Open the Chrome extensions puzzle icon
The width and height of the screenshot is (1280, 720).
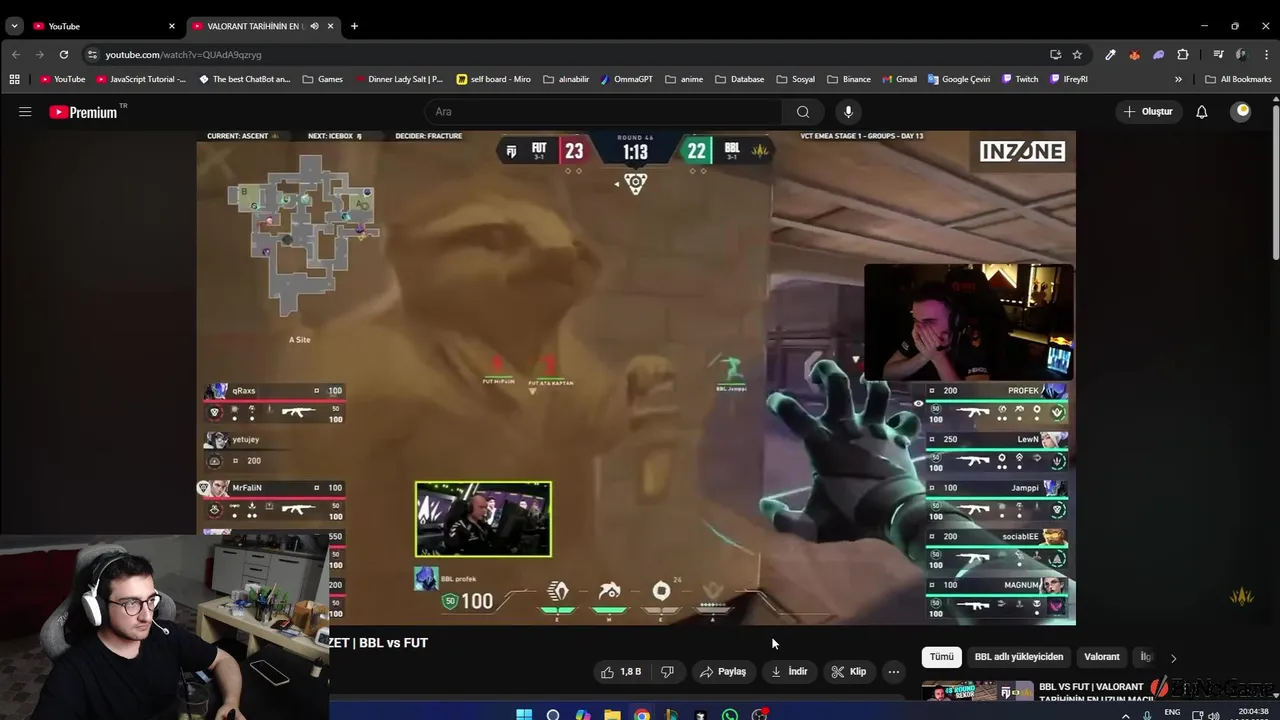click(x=1183, y=54)
